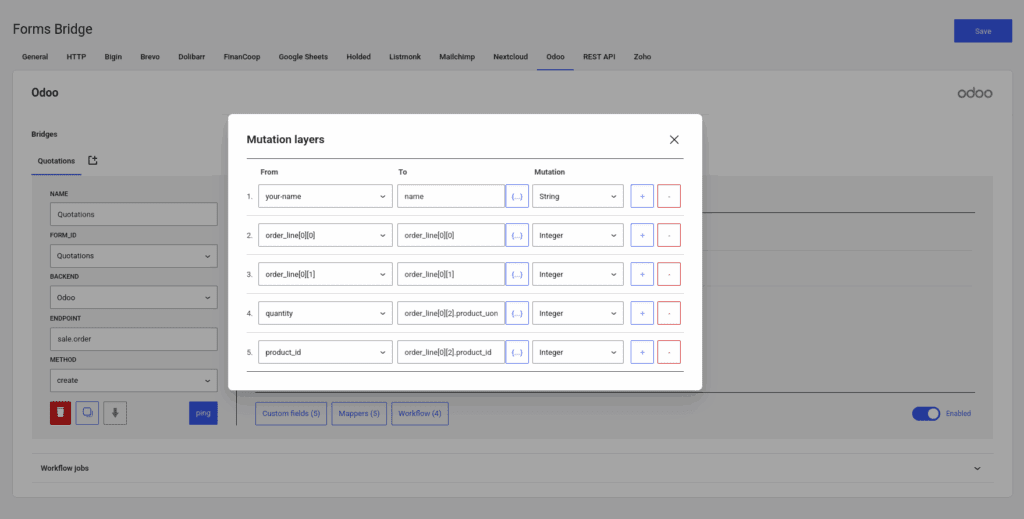The width and height of the screenshot is (1024, 519).
Task: Switch to the Brevo tab
Action: pyautogui.click(x=150, y=57)
